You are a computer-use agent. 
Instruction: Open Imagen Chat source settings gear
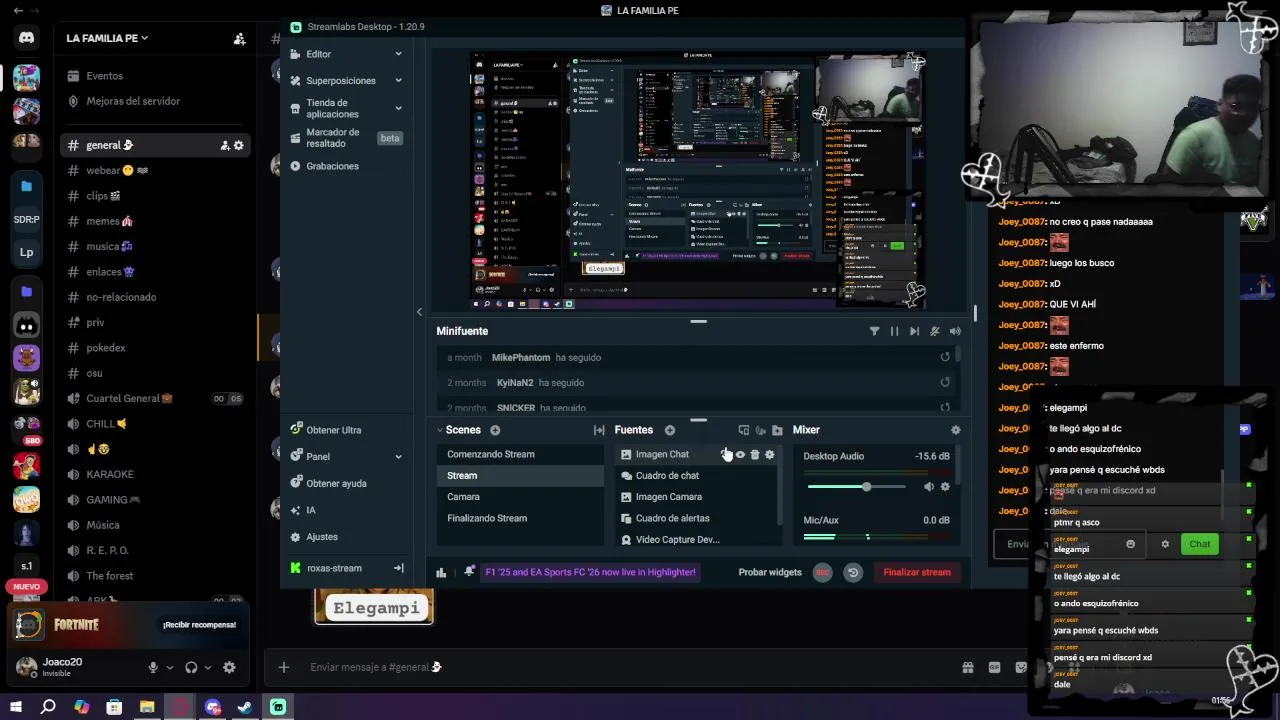pos(769,455)
